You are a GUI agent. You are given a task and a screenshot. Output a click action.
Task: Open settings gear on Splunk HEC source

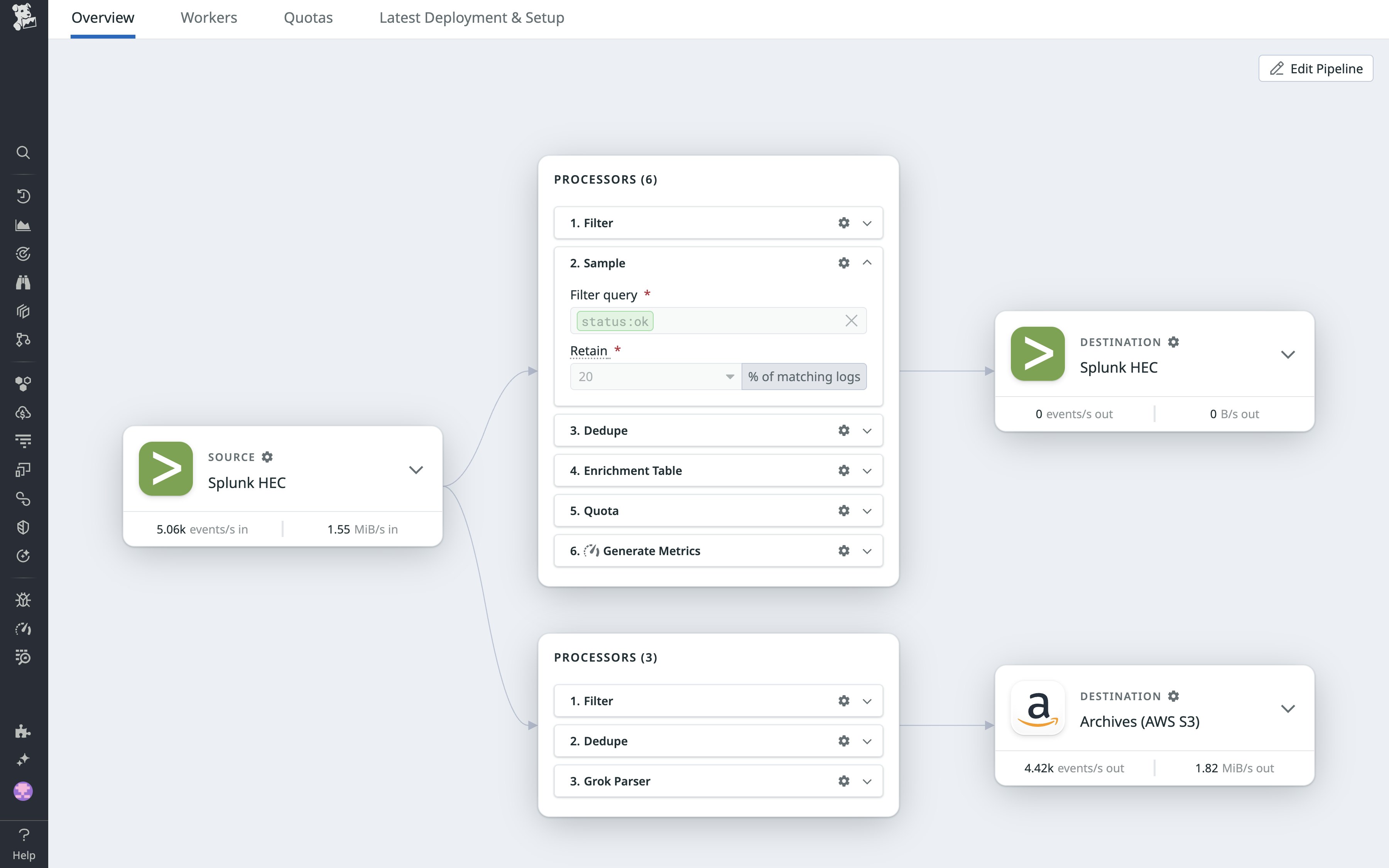[x=267, y=457]
